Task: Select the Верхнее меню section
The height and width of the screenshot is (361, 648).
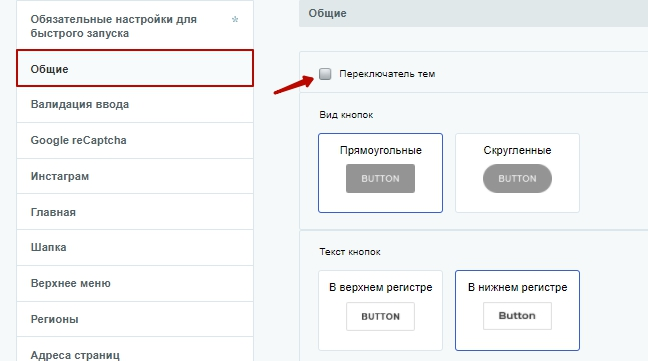Action: click(x=135, y=283)
